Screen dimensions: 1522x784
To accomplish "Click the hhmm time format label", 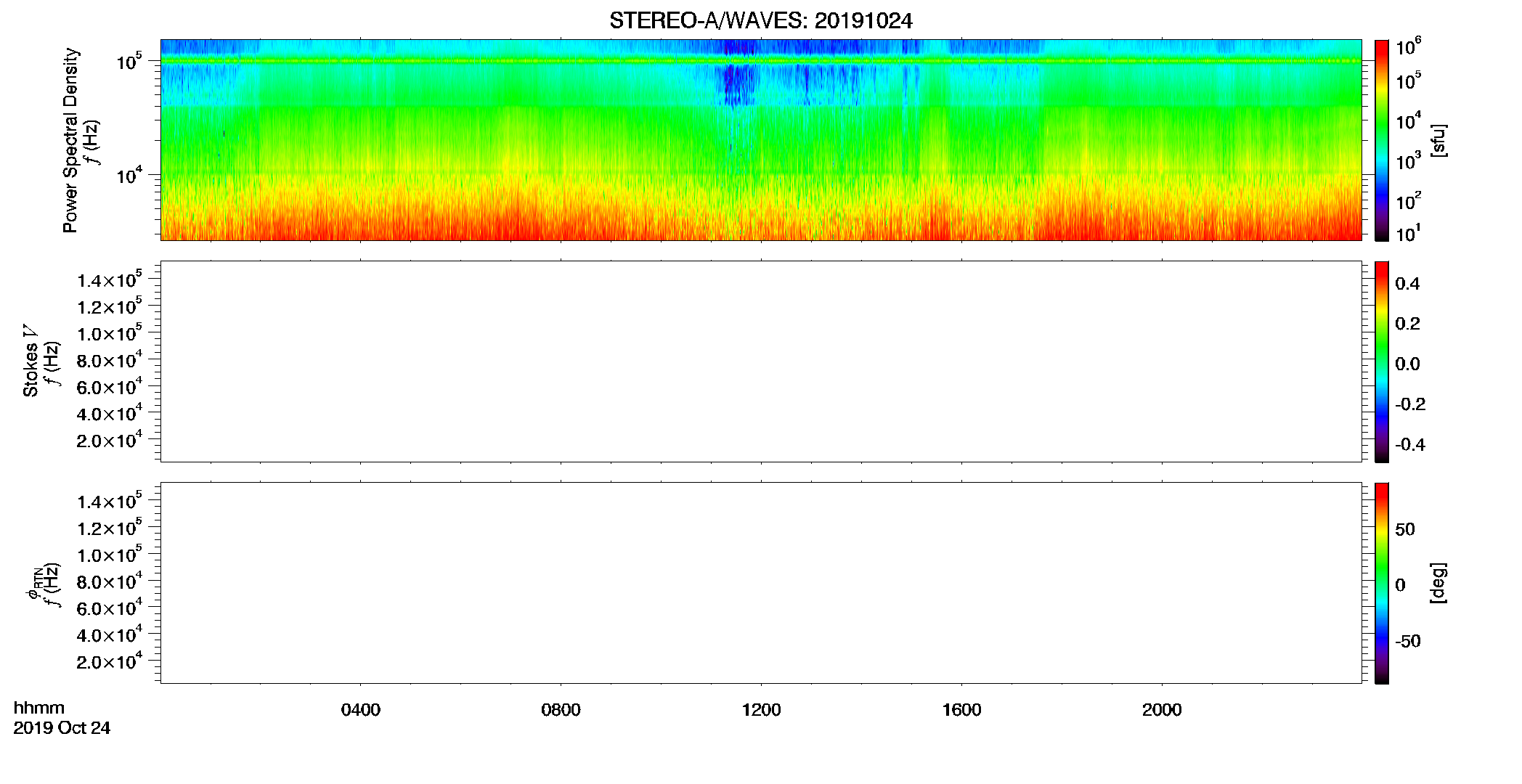I will pos(39,708).
